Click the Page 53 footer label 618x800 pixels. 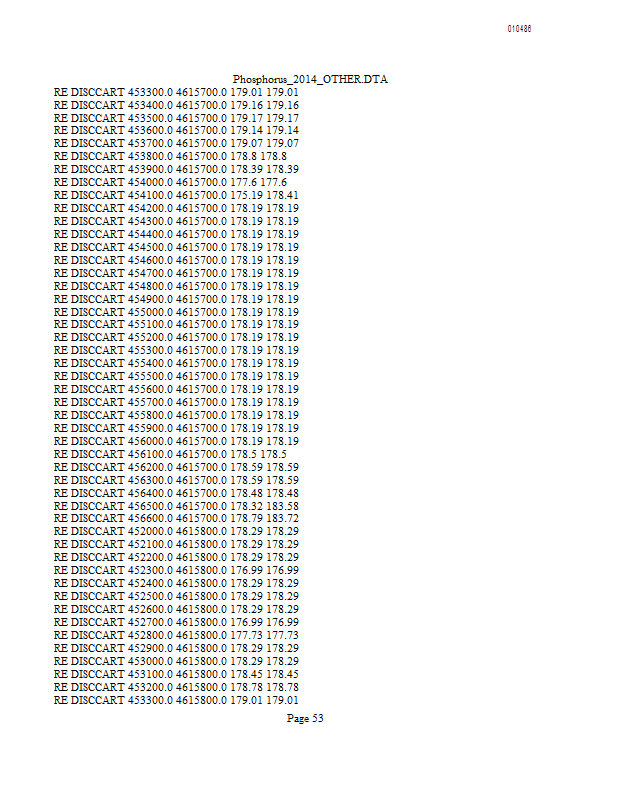[x=305, y=718]
